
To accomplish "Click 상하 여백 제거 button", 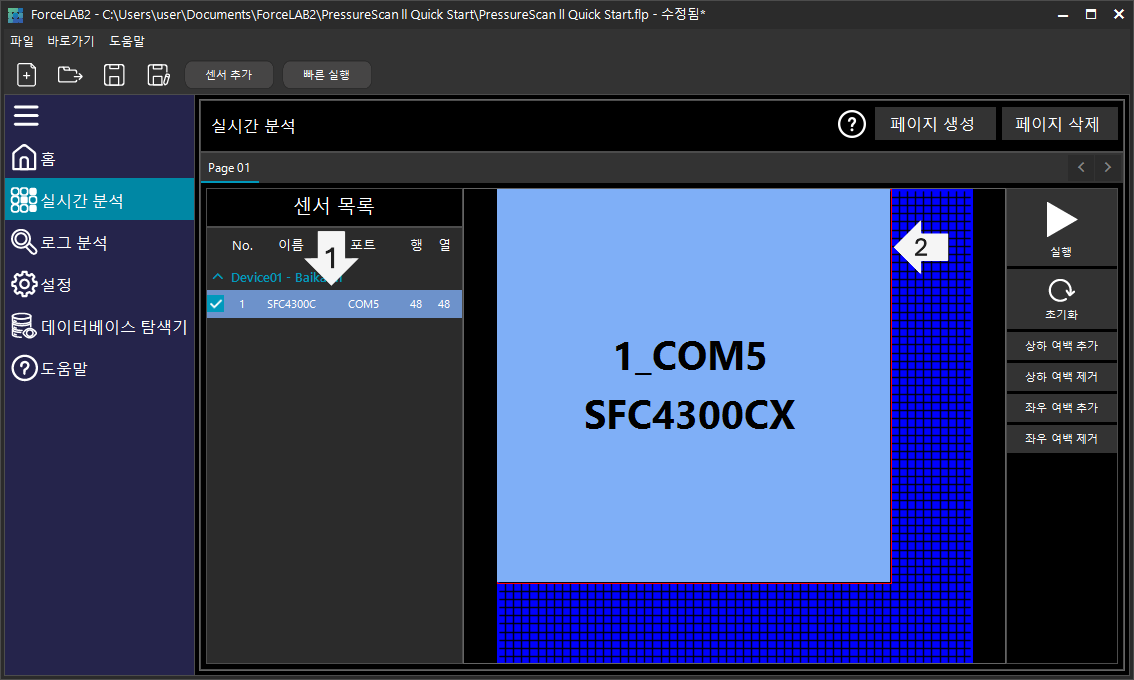I will click(1061, 377).
